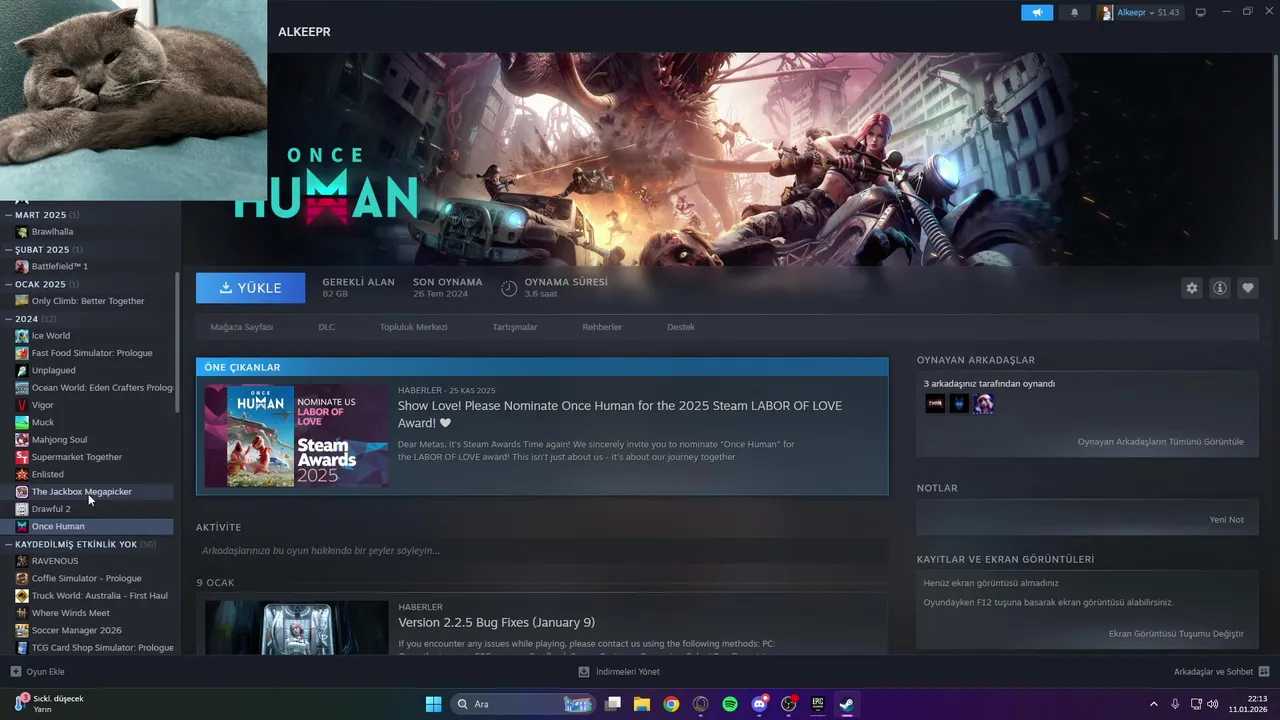The height and width of the screenshot is (720, 1280).
Task: Open Version 2.2.5 Bug Fixes news
Action: click(x=496, y=623)
